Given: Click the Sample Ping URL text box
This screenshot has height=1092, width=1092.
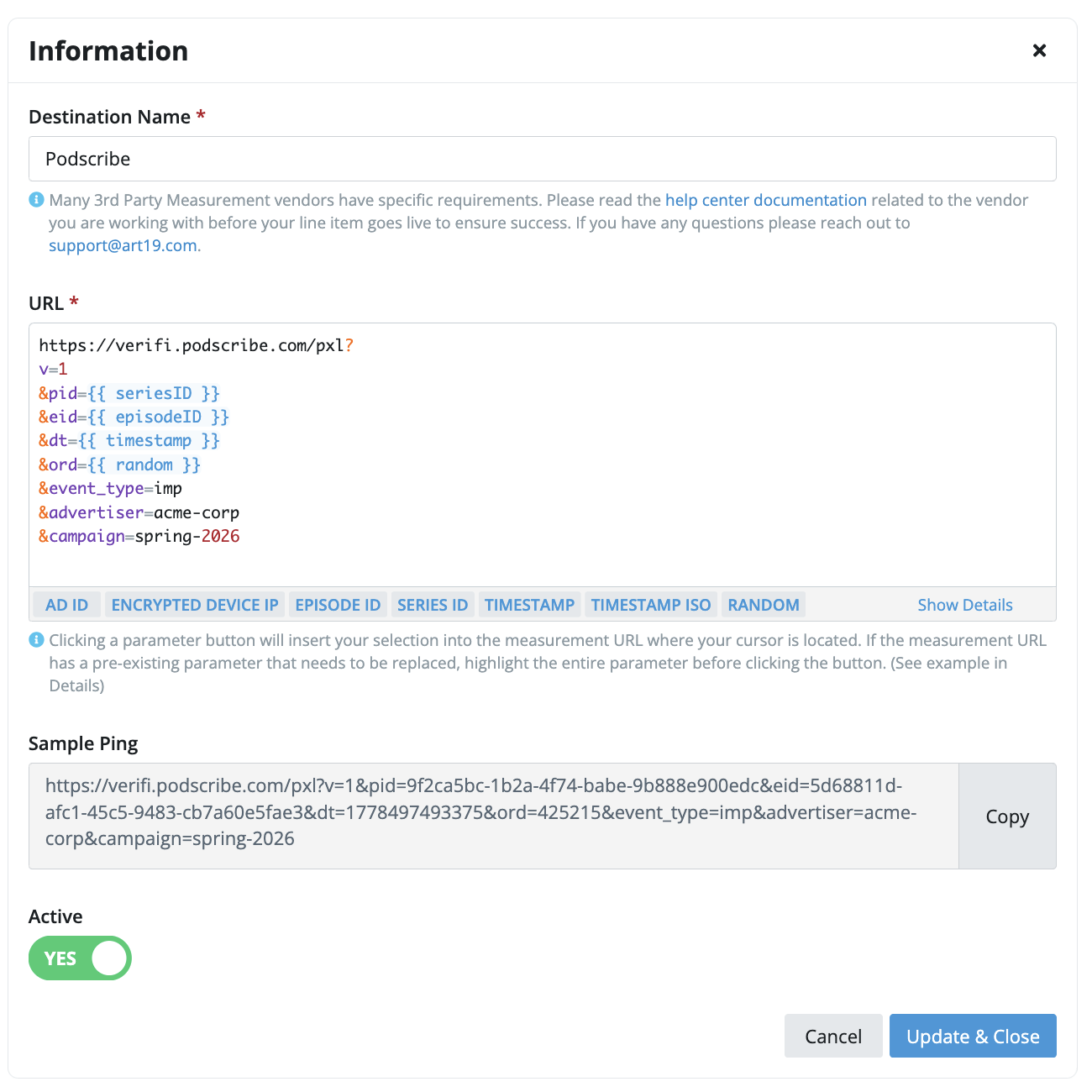Looking at the screenshot, I should 494,816.
